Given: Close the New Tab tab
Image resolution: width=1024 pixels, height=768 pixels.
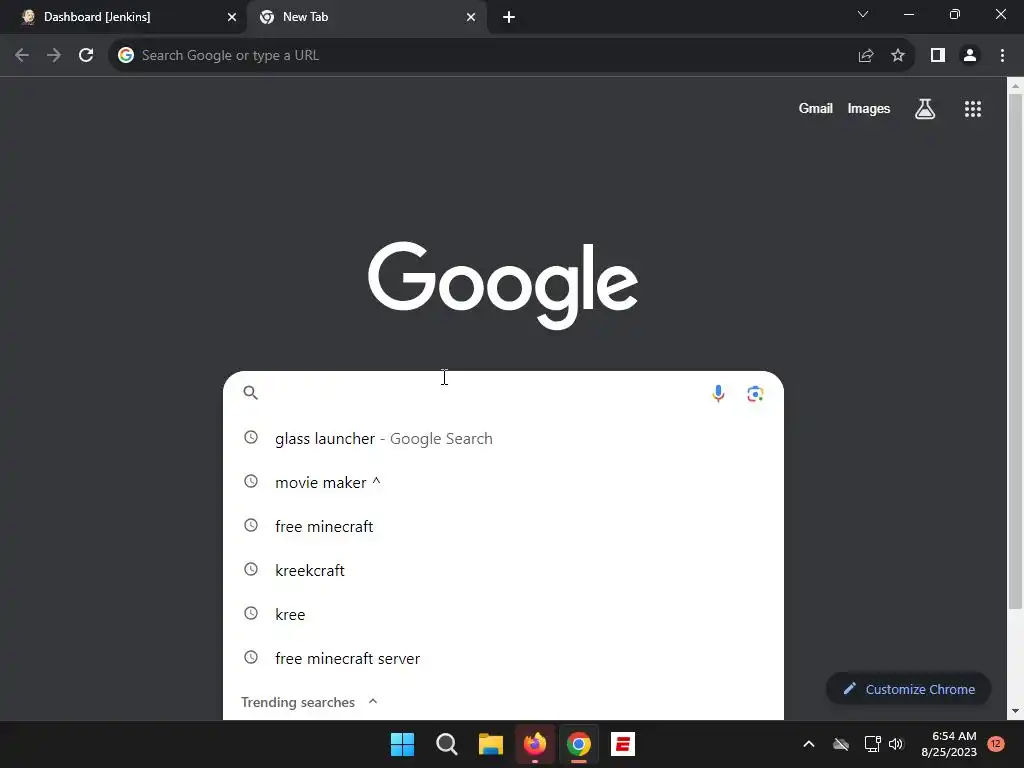Looking at the screenshot, I should tap(471, 17).
